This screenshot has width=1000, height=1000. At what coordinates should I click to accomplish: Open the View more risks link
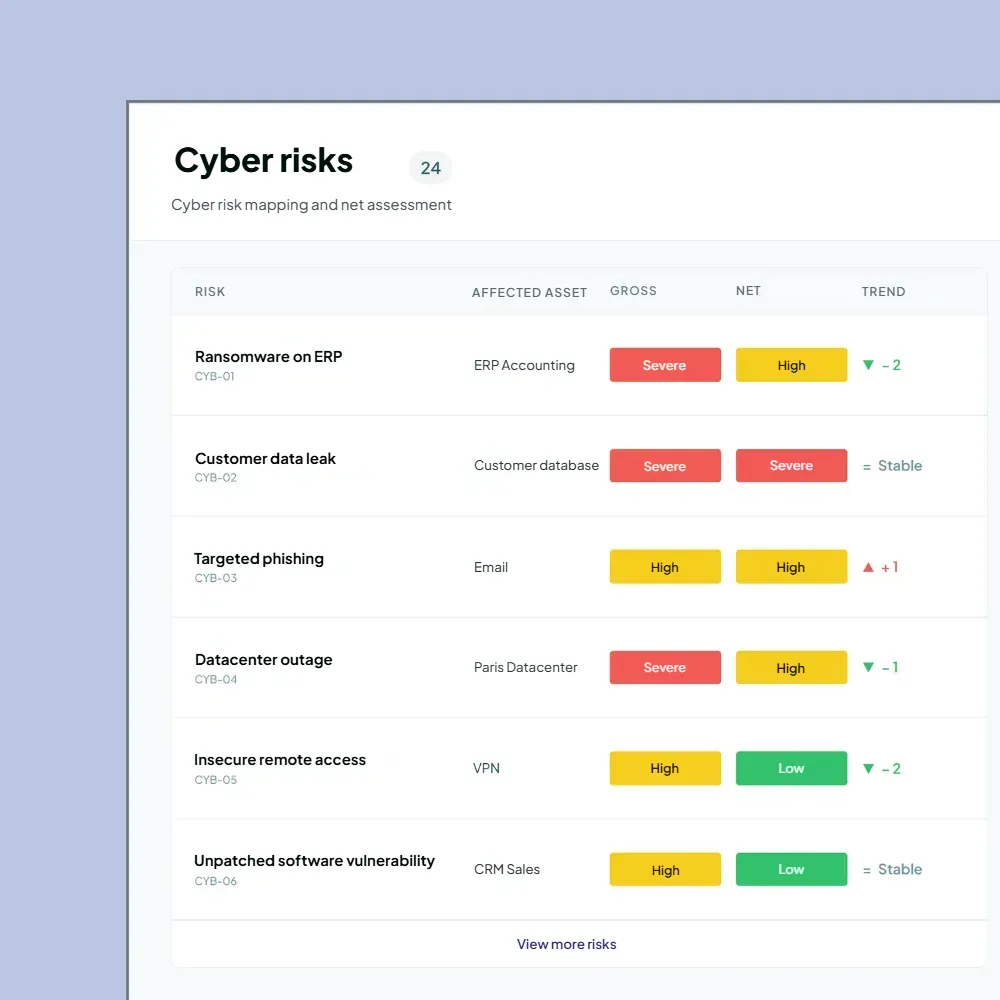pyautogui.click(x=566, y=944)
